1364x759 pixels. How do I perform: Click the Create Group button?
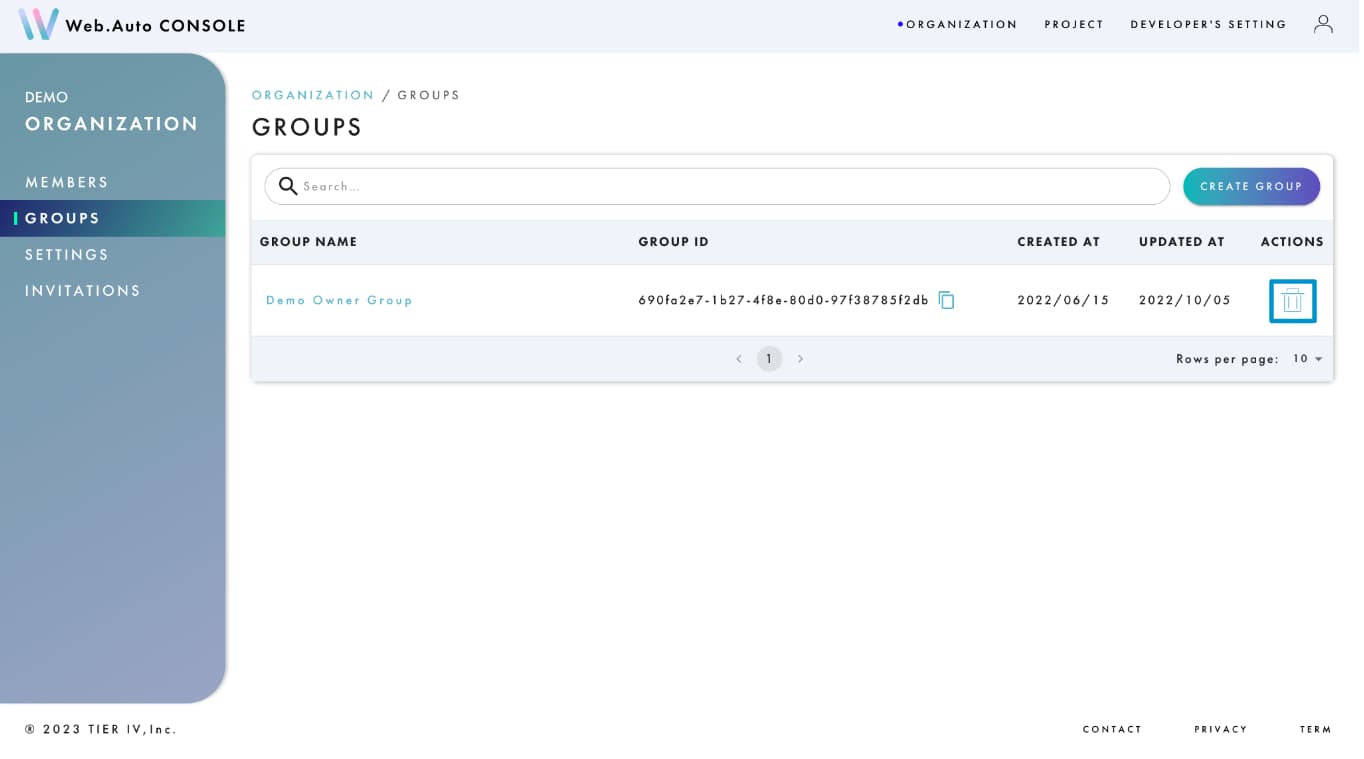point(1251,186)
